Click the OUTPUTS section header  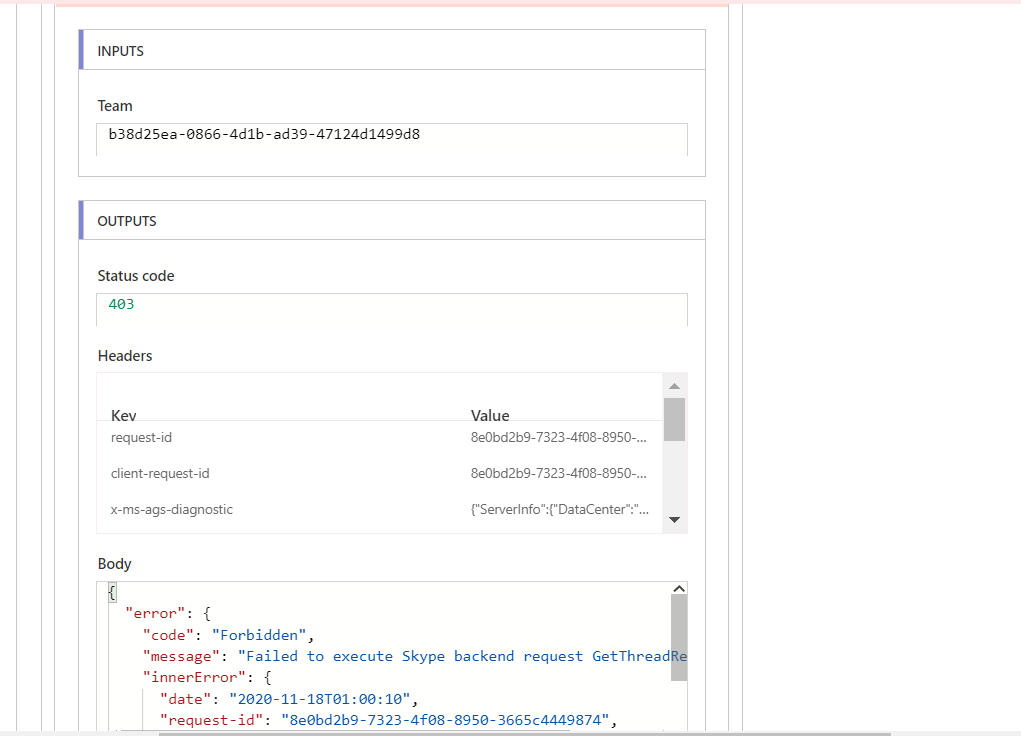[391, 220]
